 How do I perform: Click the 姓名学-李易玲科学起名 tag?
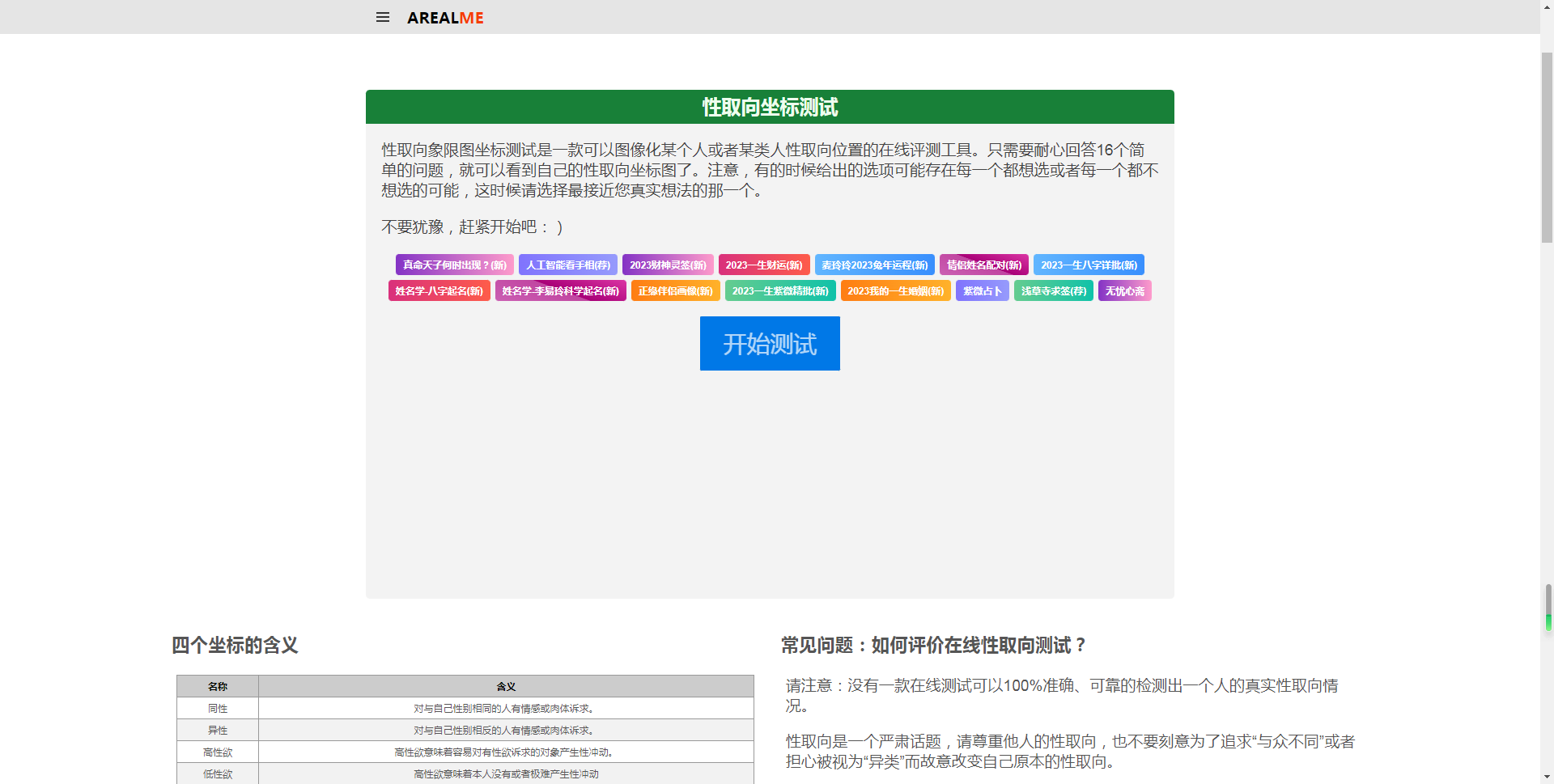pos(560,291)
